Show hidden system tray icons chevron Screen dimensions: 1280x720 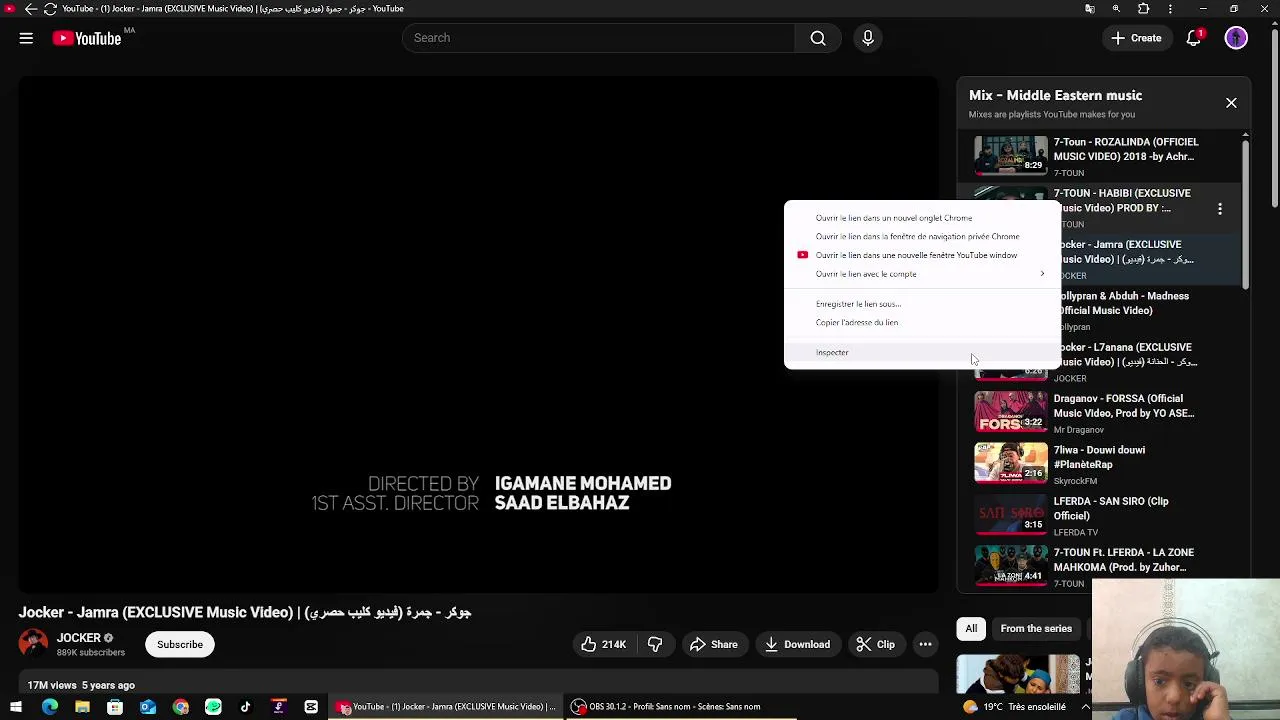click(x=1085, y=707)
